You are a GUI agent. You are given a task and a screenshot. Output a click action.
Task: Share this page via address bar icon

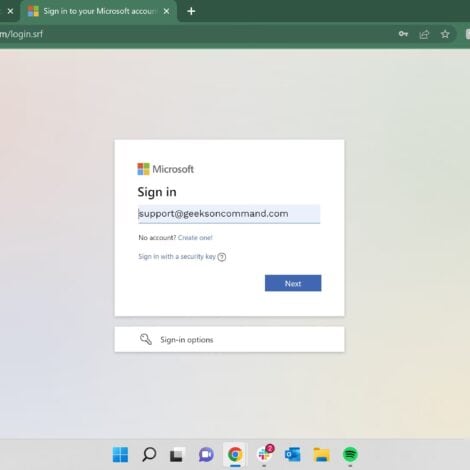click(x=424, y=34)
